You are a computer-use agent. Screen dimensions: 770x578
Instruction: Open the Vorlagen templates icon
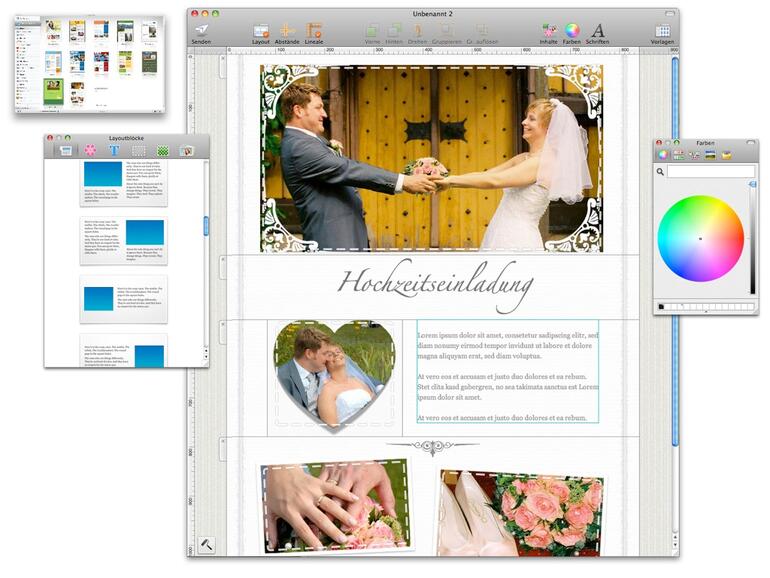click(662, 31)
